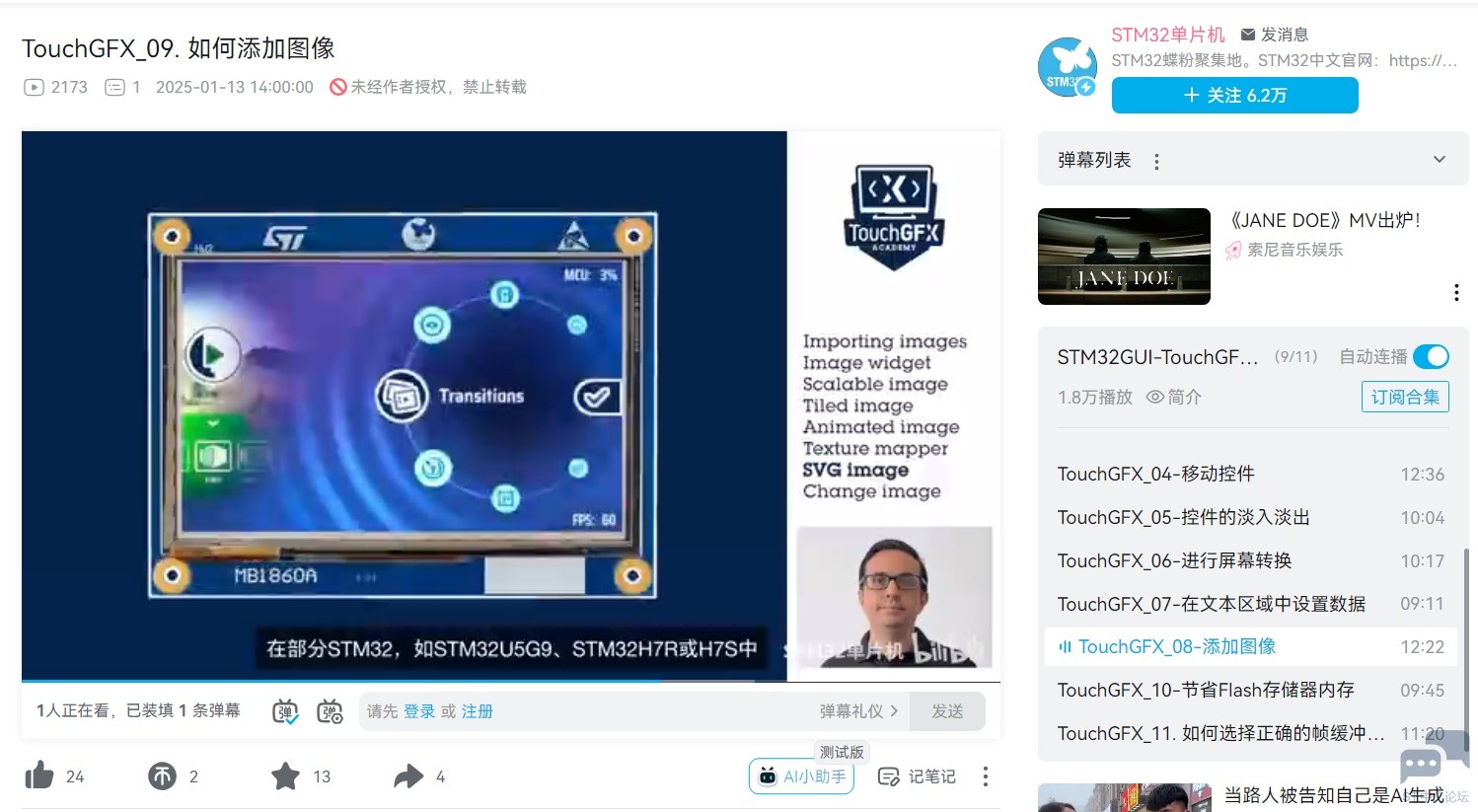The image size is (1478, 812).
Task: Open the AI小助手 assistant
Action: click(801, 776)
